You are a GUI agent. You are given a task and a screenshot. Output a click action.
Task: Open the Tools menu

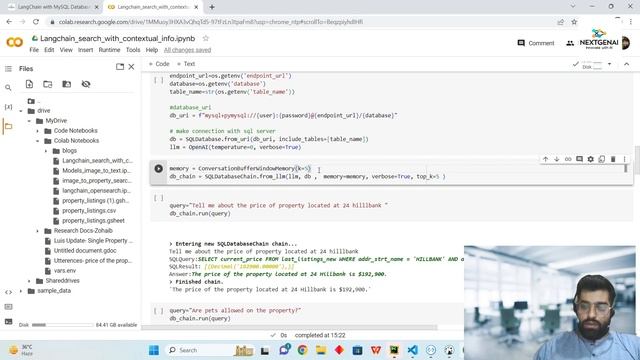(x=133, y=50)
